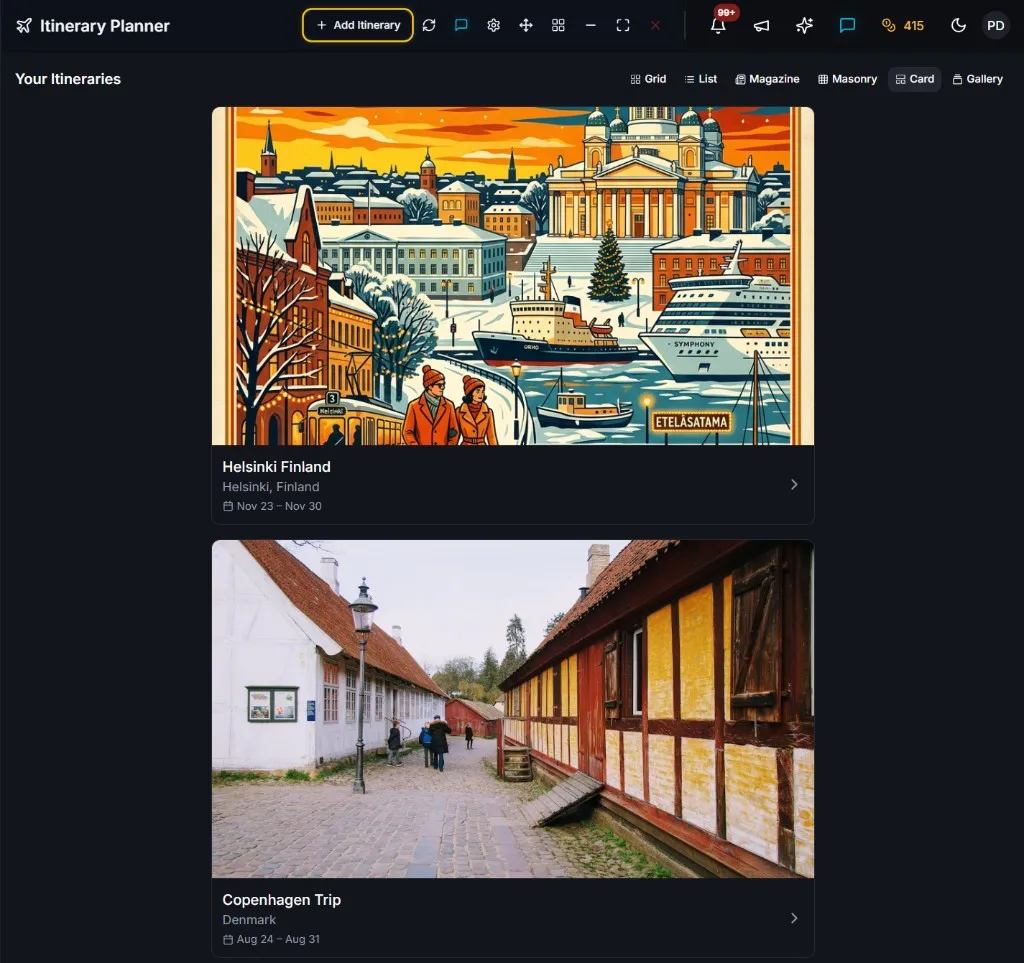
Task: Click the Your Itineraries heading
Action: tap(68, 79)
